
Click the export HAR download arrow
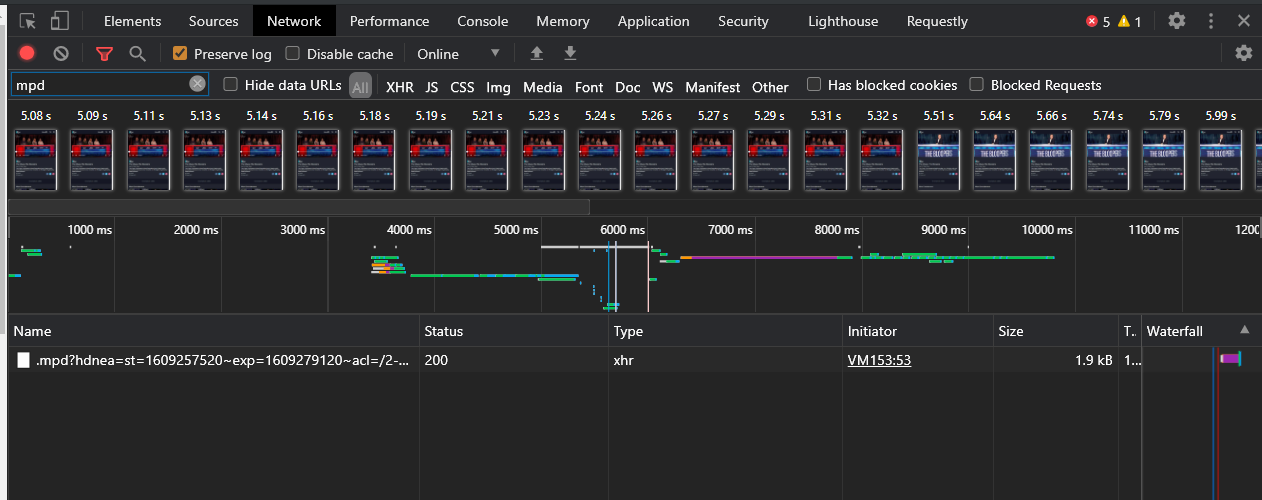570,54
